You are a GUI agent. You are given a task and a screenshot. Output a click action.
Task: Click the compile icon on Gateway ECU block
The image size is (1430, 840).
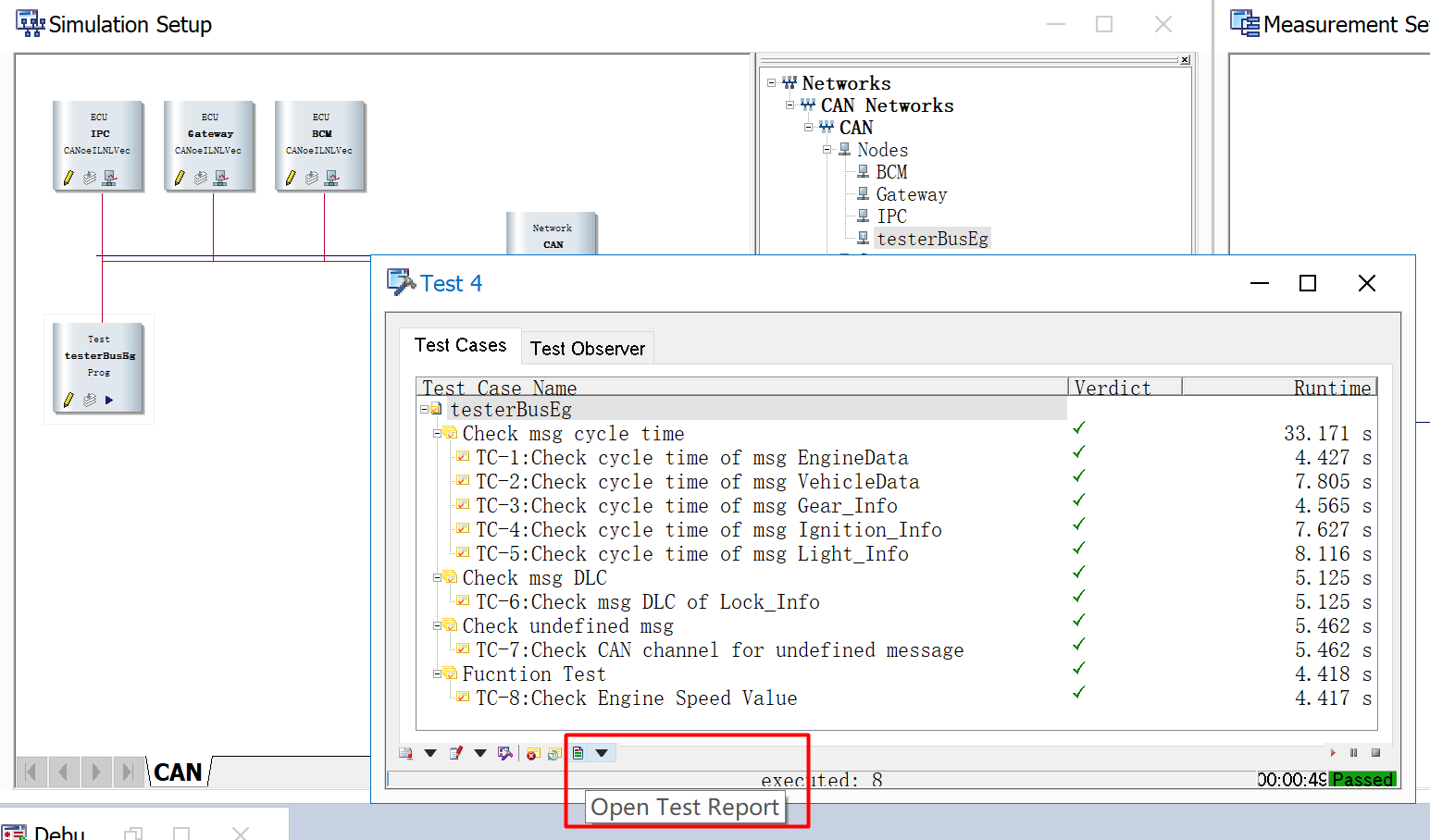click(201, 178)
